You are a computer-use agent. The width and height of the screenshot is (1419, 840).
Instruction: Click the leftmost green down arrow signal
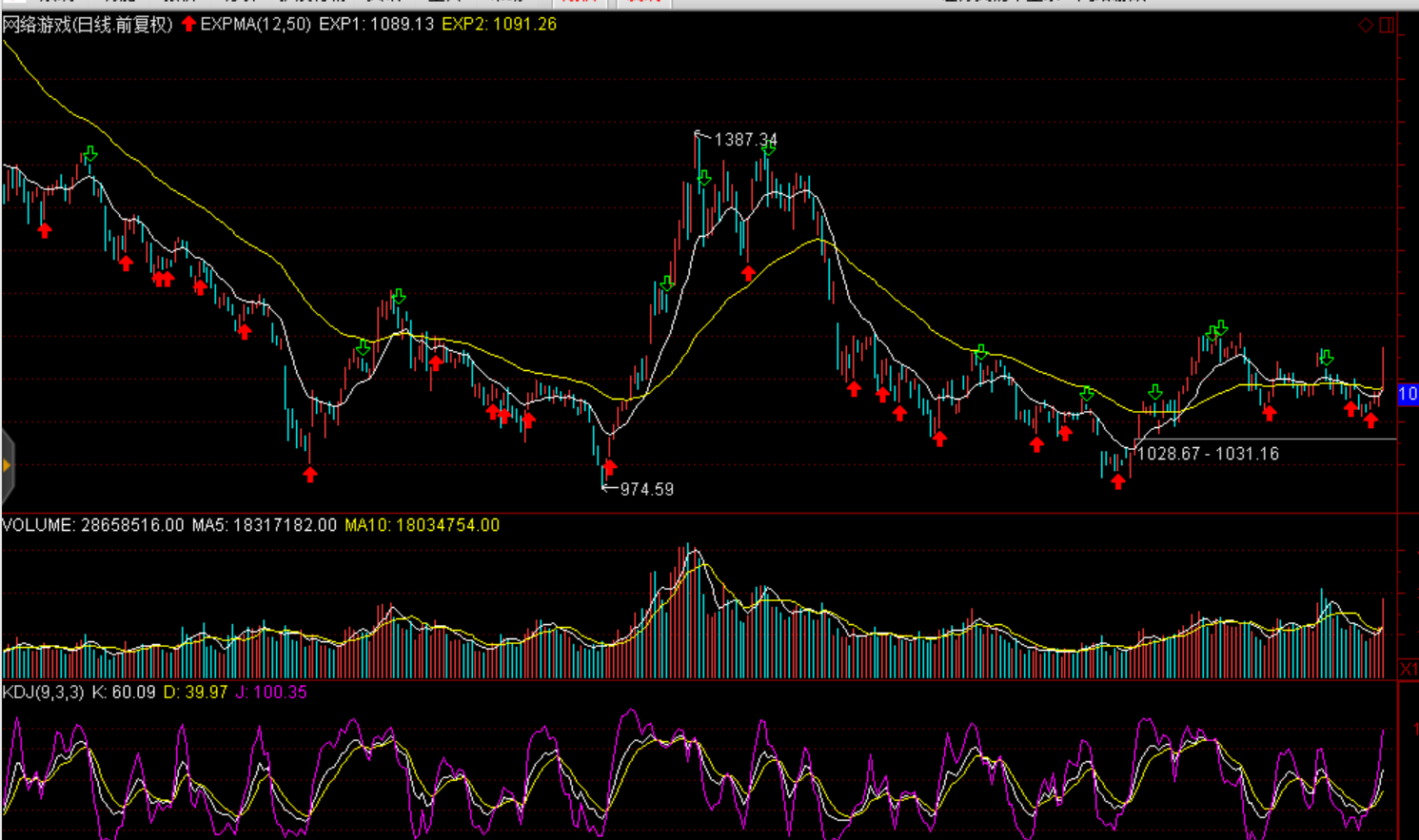[89, 153]
